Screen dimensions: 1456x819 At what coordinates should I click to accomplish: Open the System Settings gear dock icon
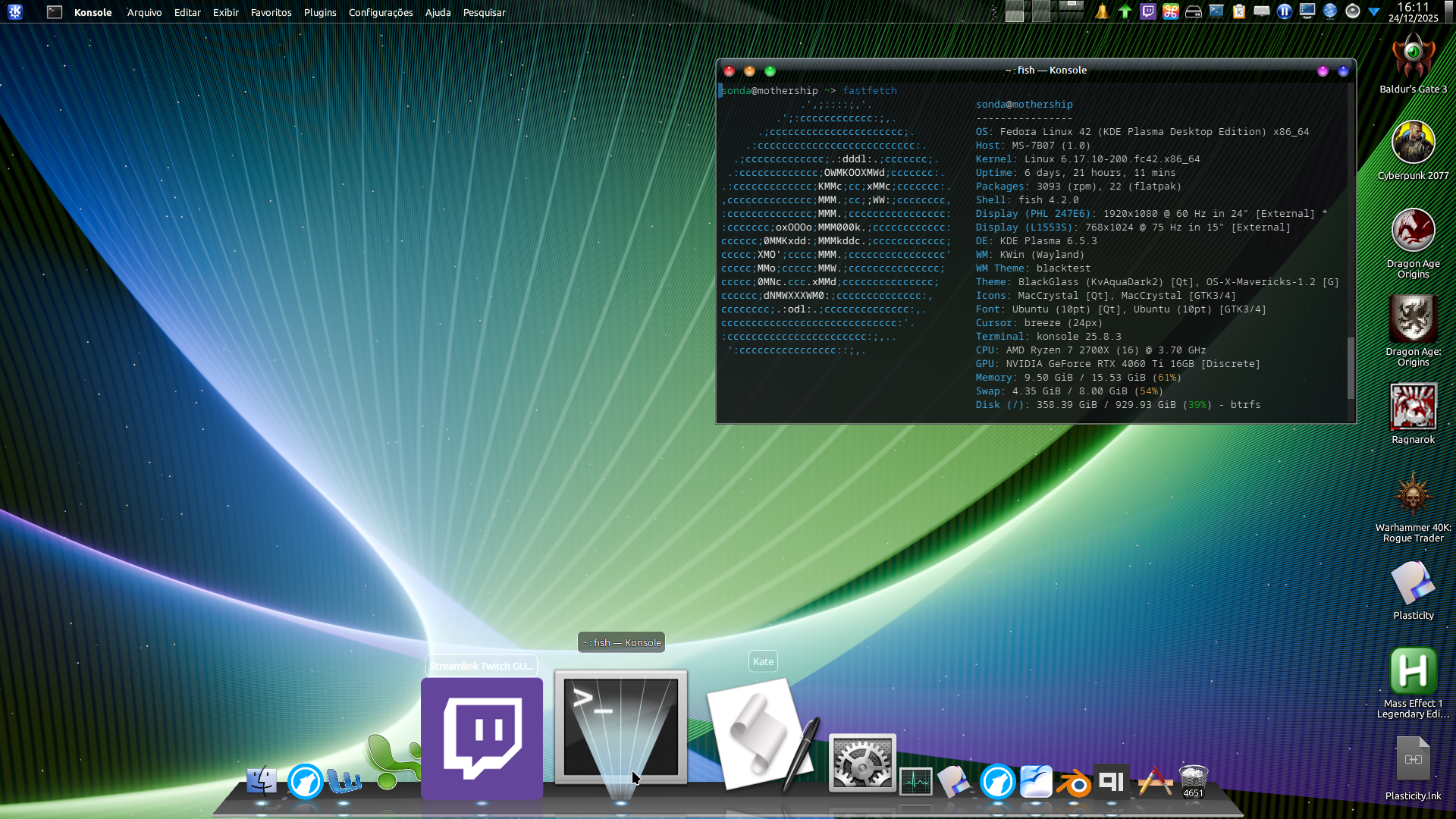(862, 763)
